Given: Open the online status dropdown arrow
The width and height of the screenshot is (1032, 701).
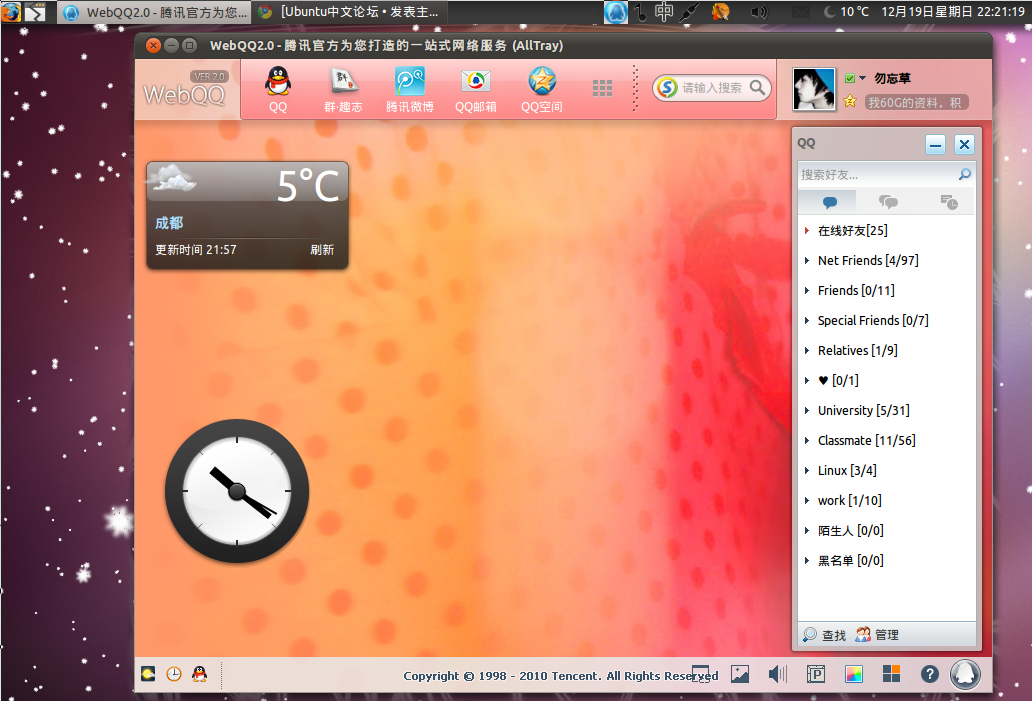Looking at the screenshot, I should pos(862,78).
